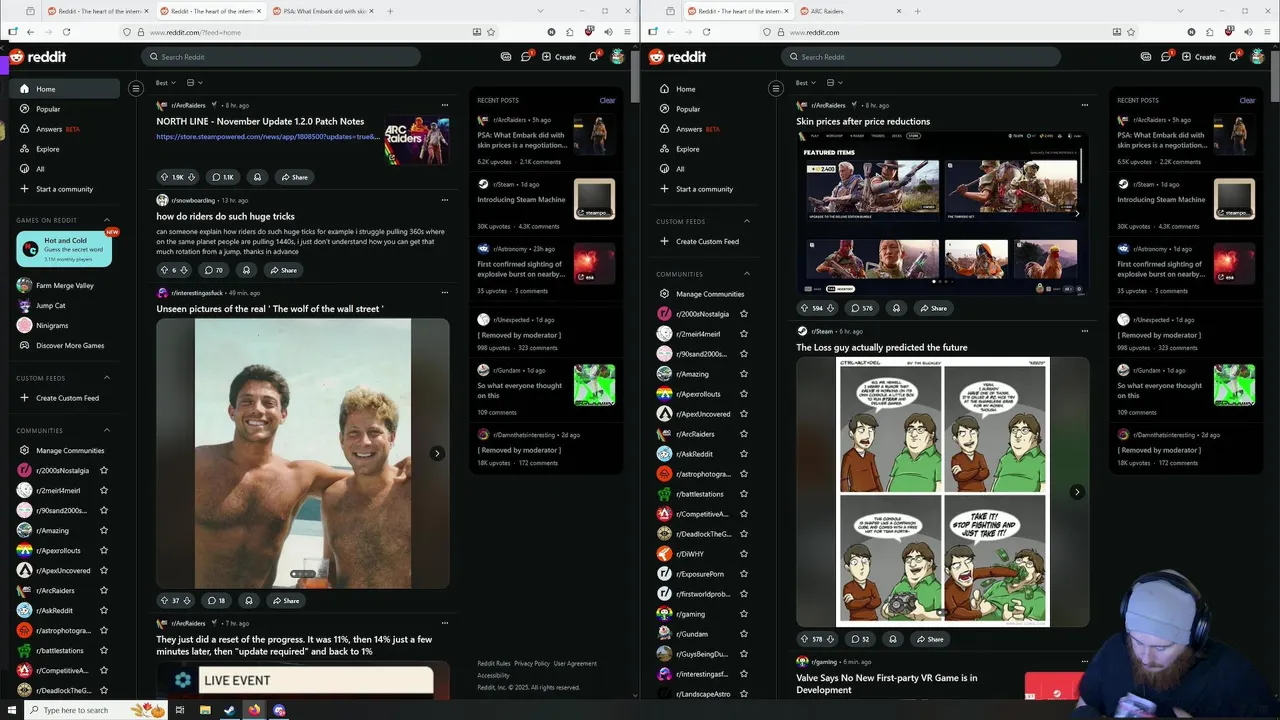Open Hot and Cold game card

click(64, 249)
